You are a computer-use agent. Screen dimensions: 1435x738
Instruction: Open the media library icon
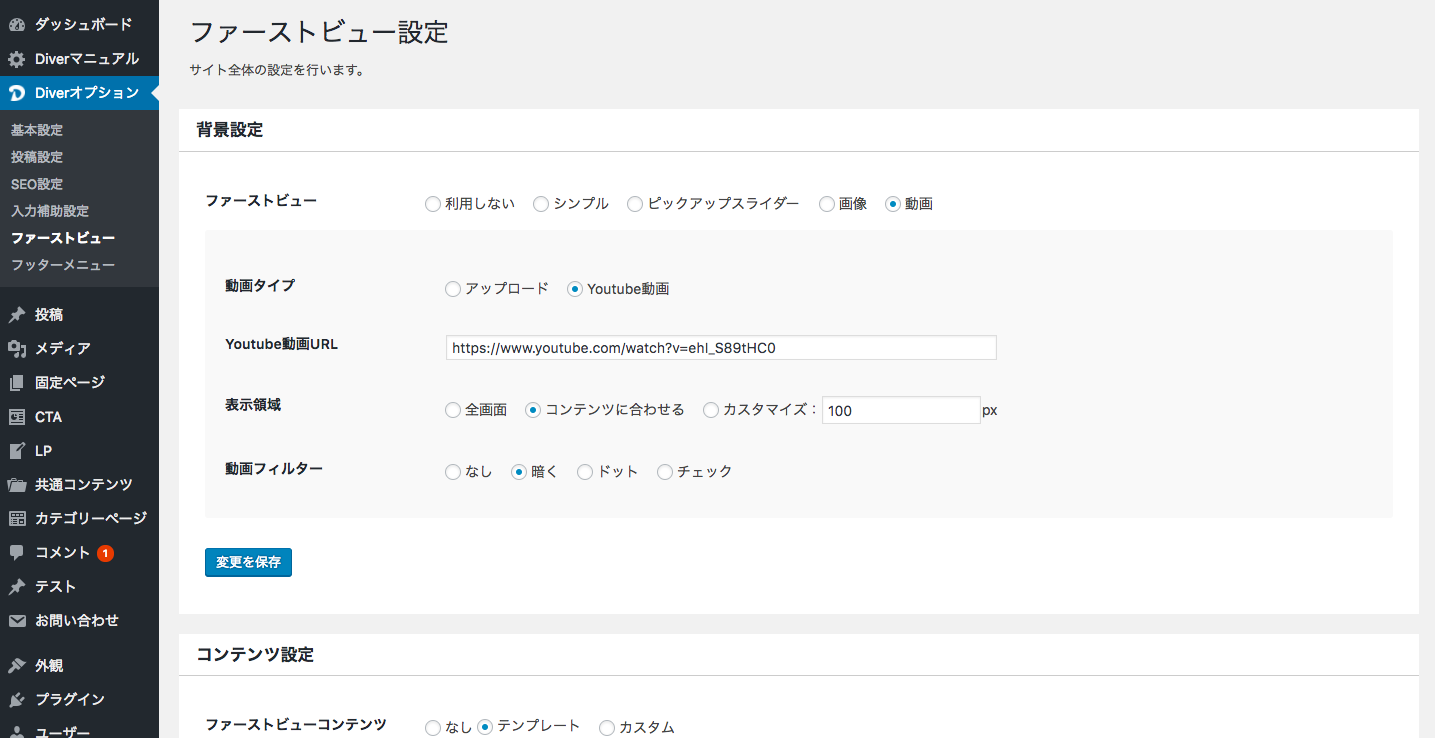pyautogui.click(x=17, y=349)
